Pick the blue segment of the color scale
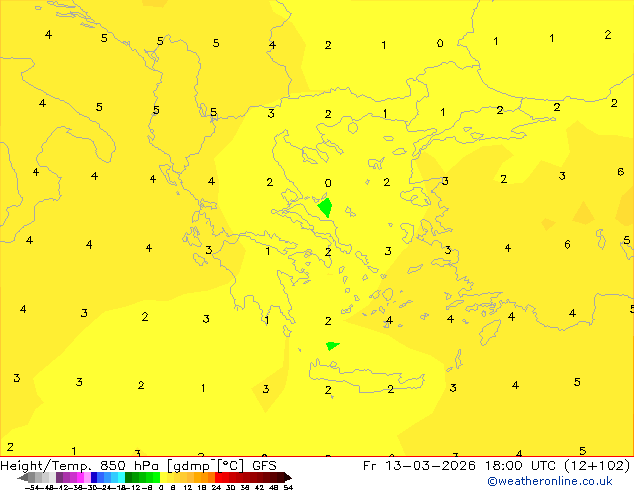Viewport: 634px width, 490px height. tap(99, 477)
